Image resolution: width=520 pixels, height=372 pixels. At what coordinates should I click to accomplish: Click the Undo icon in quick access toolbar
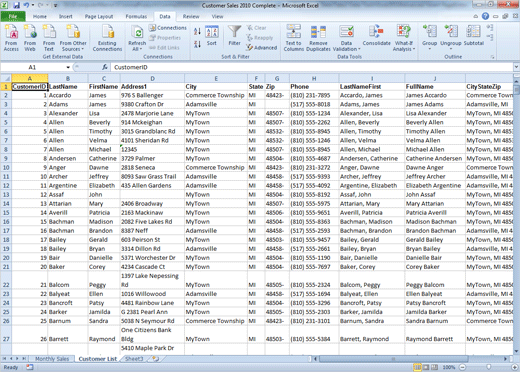[x=26, y=5]
